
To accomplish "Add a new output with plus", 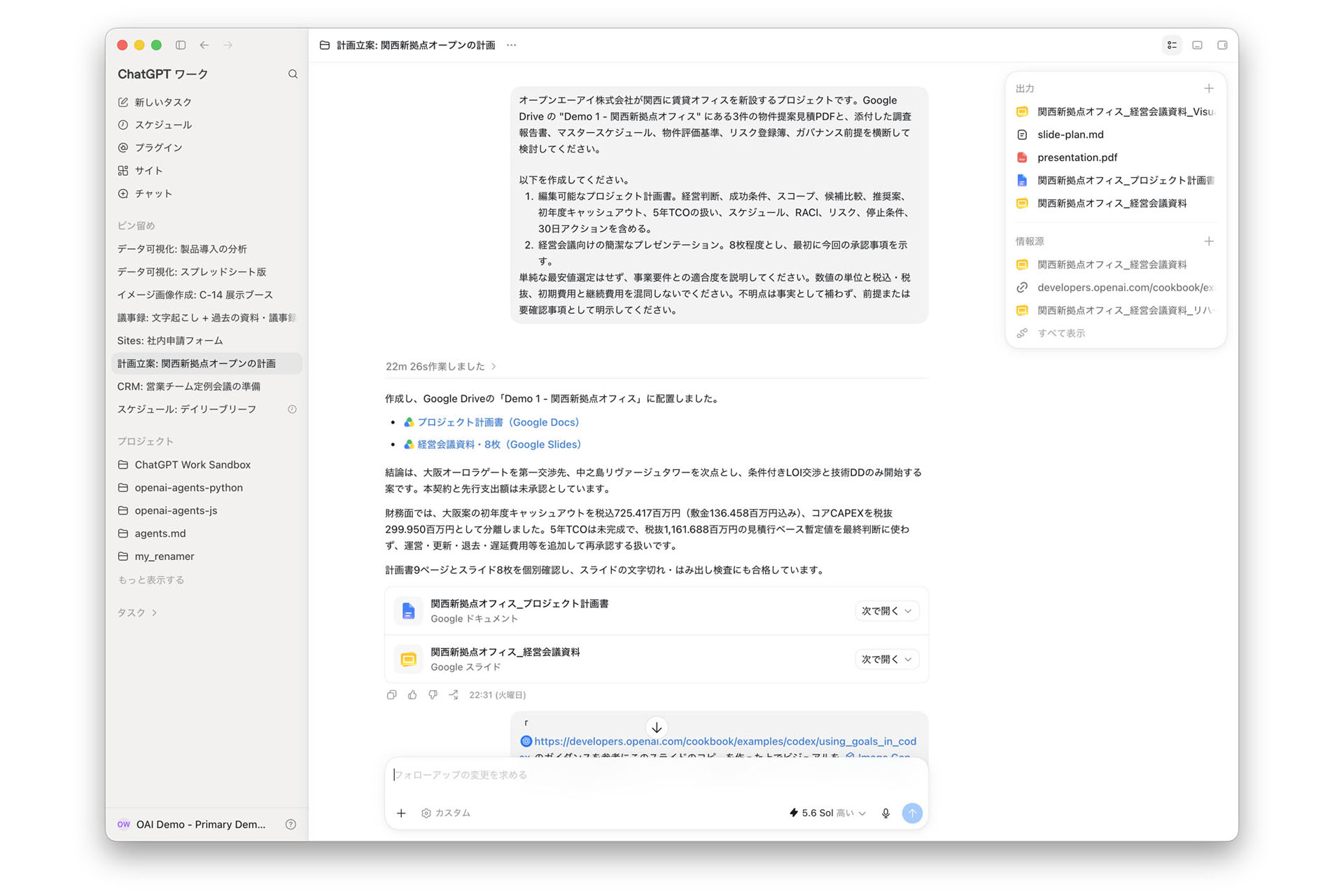I will (1208, 88).
